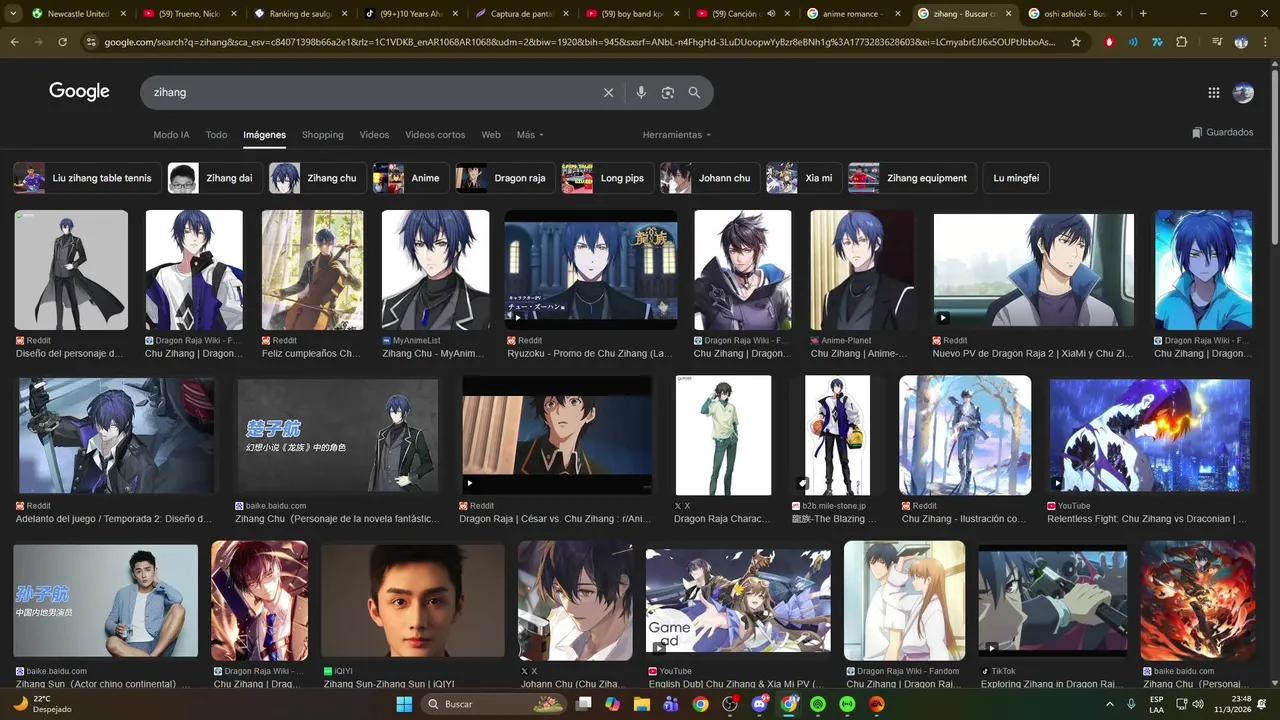This screenshot has height=720, width=1280.
Task: Open File Explorer from the taskbar
Action: 641,704
